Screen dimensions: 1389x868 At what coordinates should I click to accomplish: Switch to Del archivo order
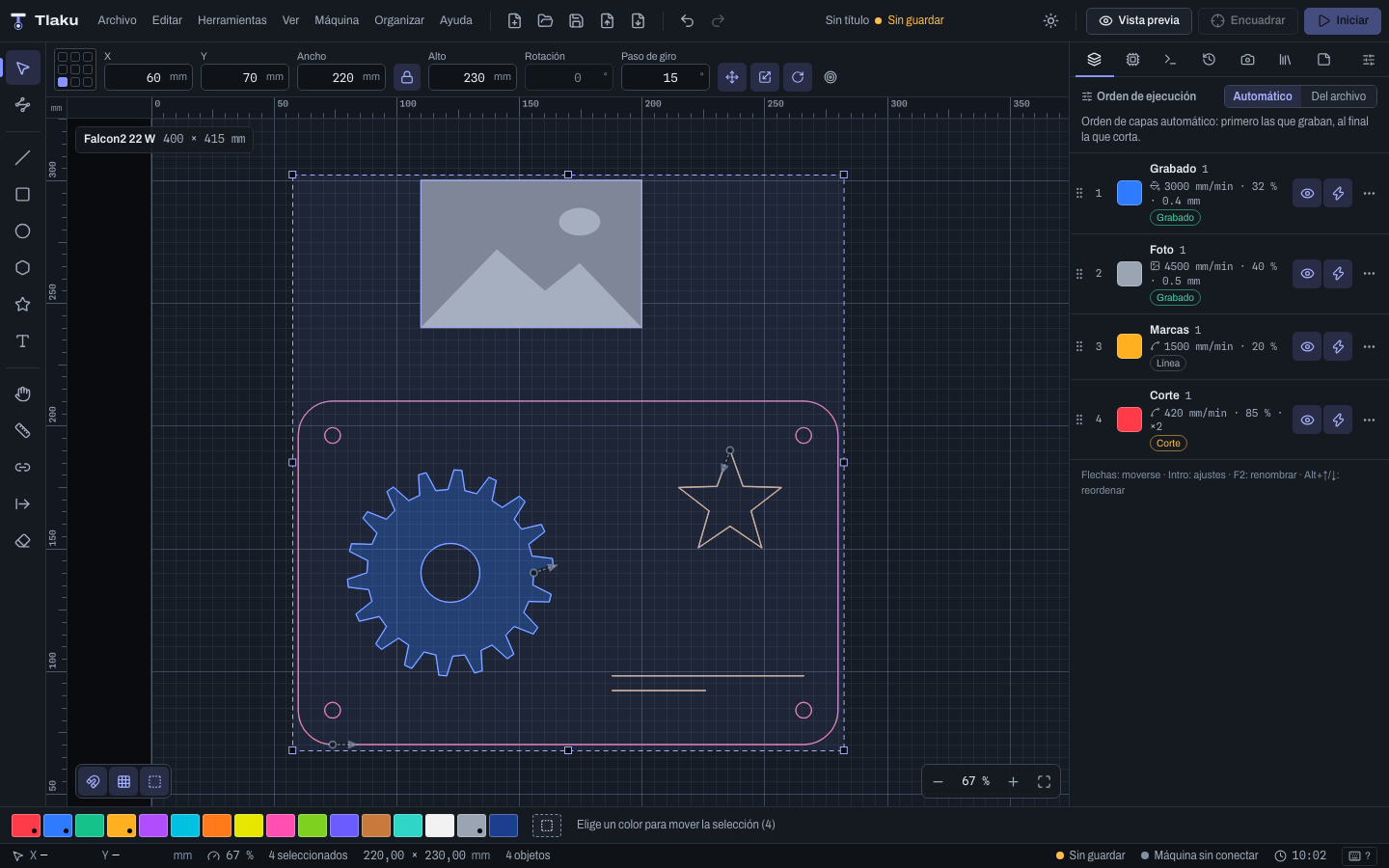tap(1338, 96)
